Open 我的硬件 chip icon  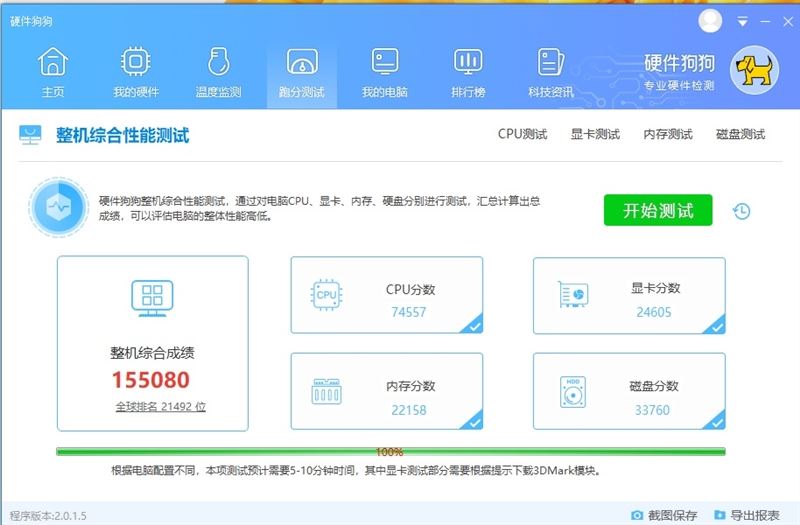click(135, 61)
